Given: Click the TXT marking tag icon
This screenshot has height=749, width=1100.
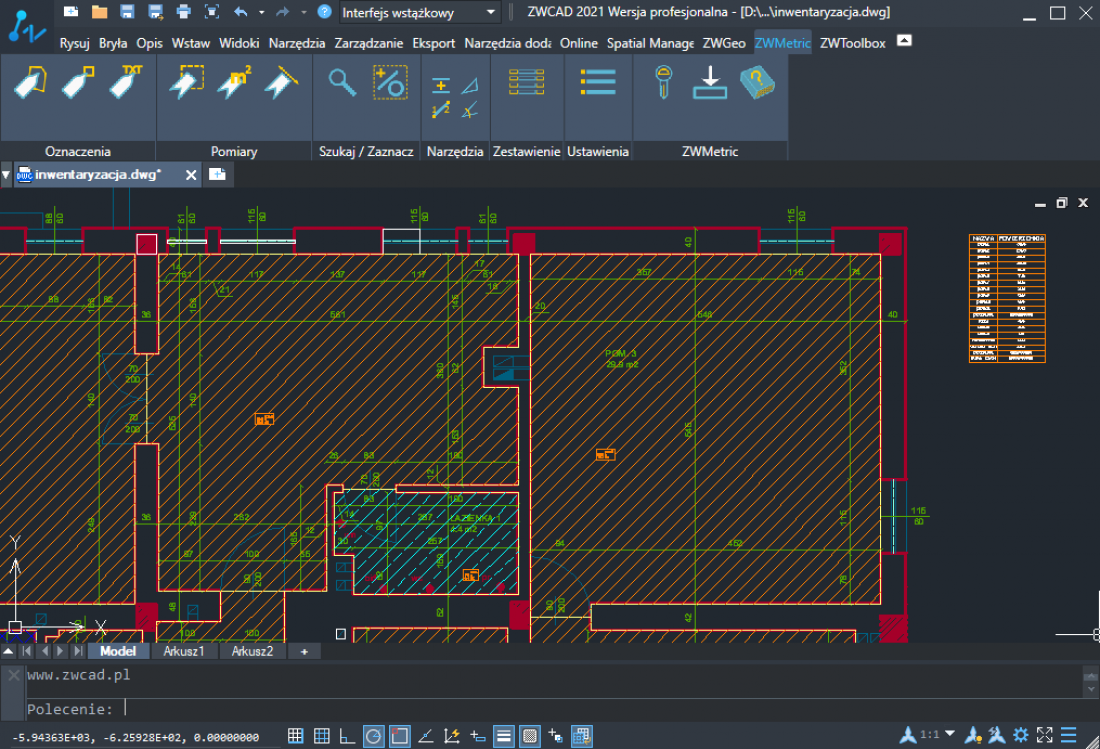Looking at the screenshot, I should pos(126,81).
